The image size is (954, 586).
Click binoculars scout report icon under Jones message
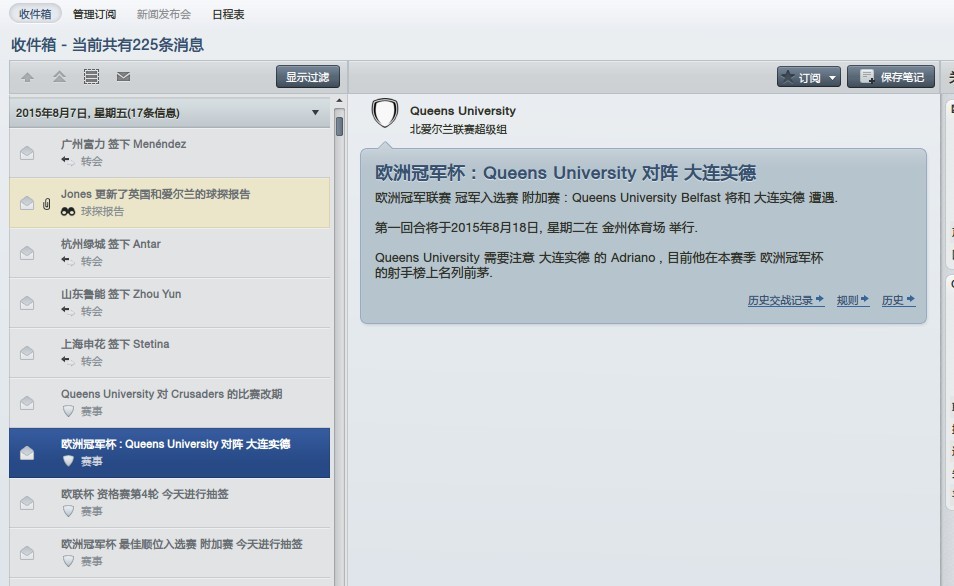(68, 211)
